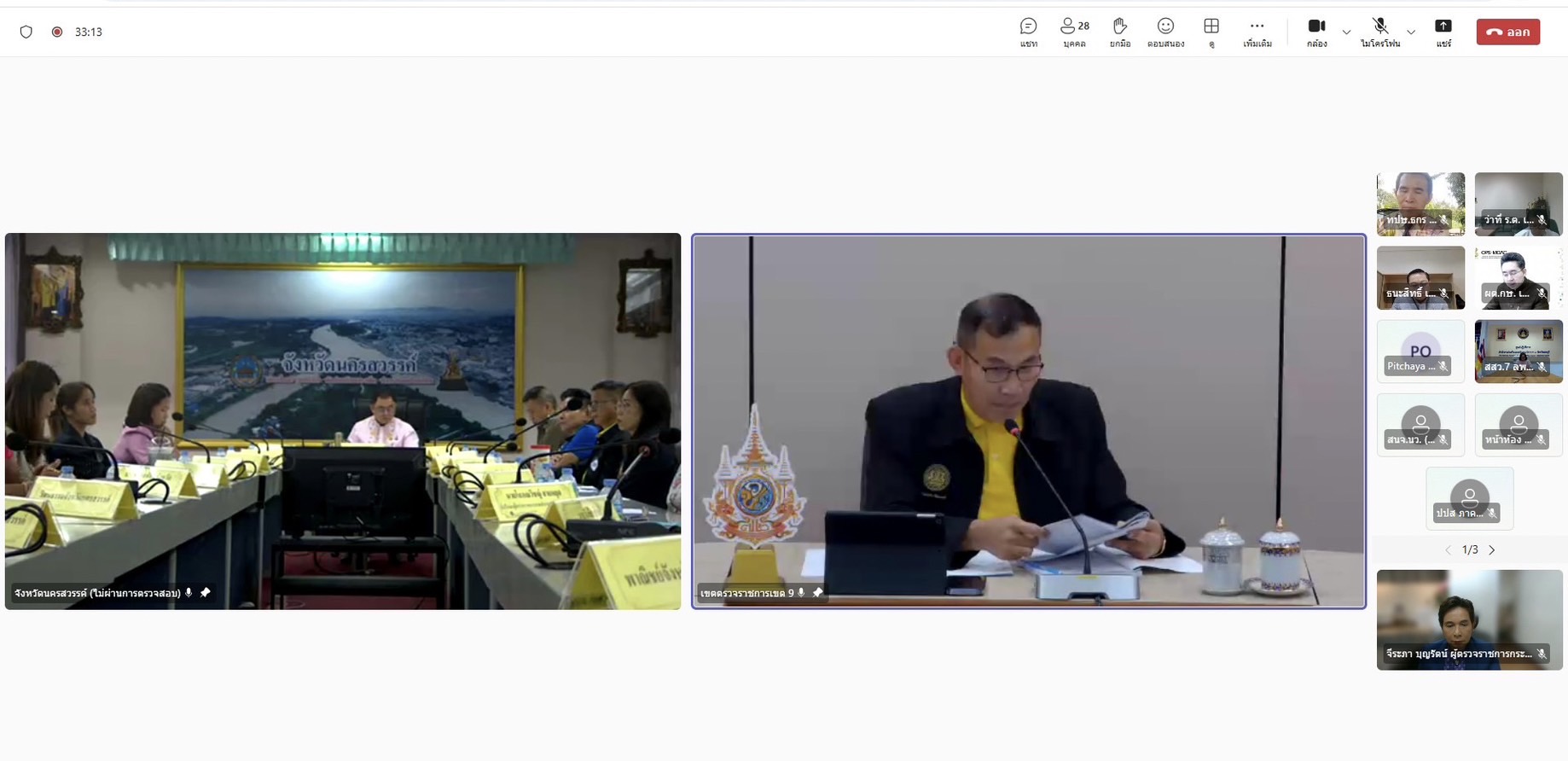Toggle the camera on

coord(1316,32)
